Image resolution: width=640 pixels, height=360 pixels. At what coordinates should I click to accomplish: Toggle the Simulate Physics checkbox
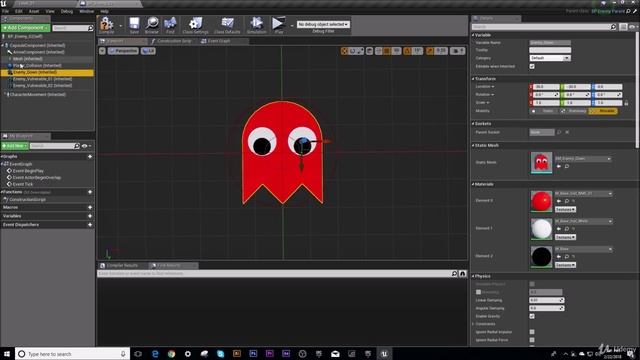(532, 284)
